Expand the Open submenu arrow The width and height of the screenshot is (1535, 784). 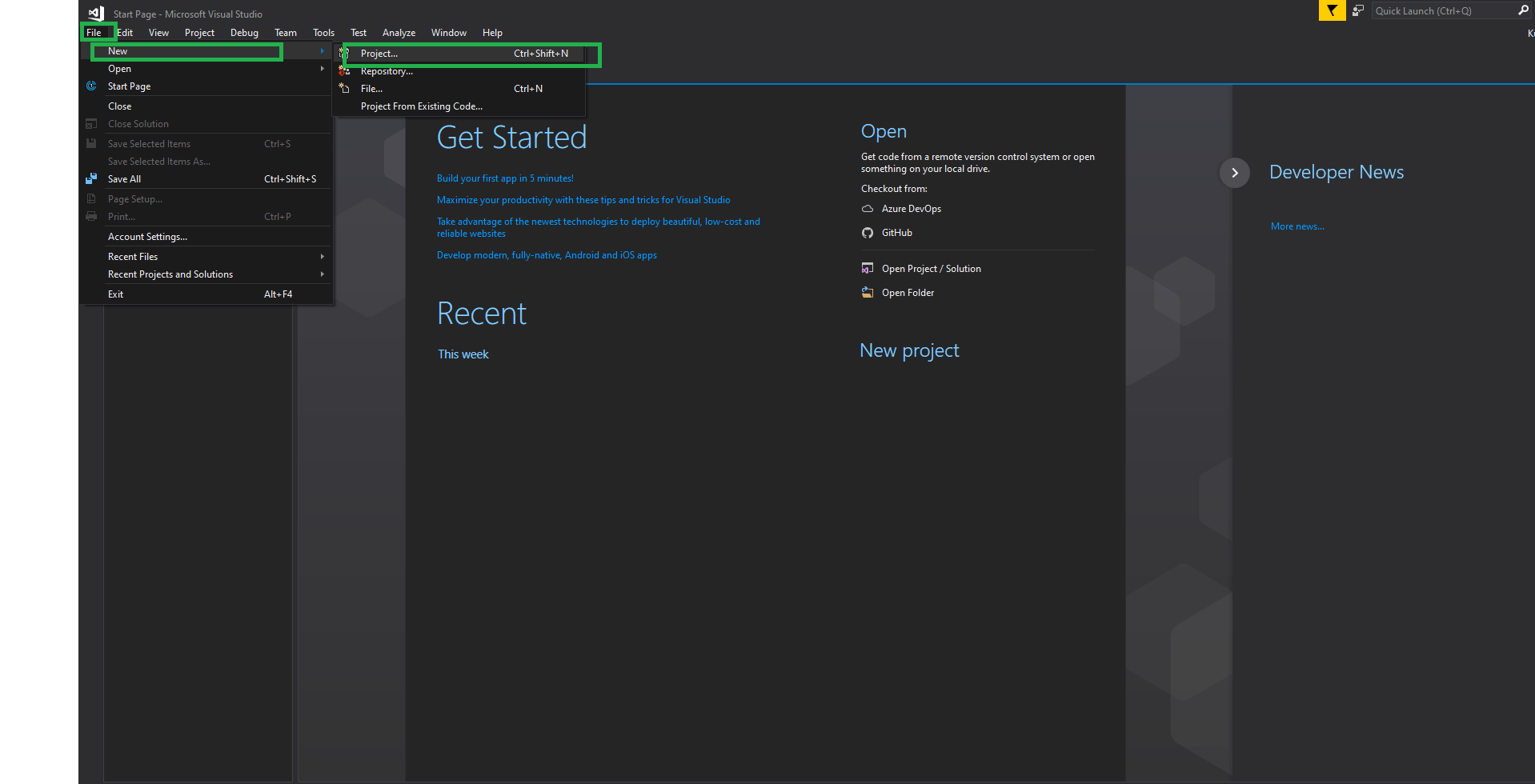point(323,69)
